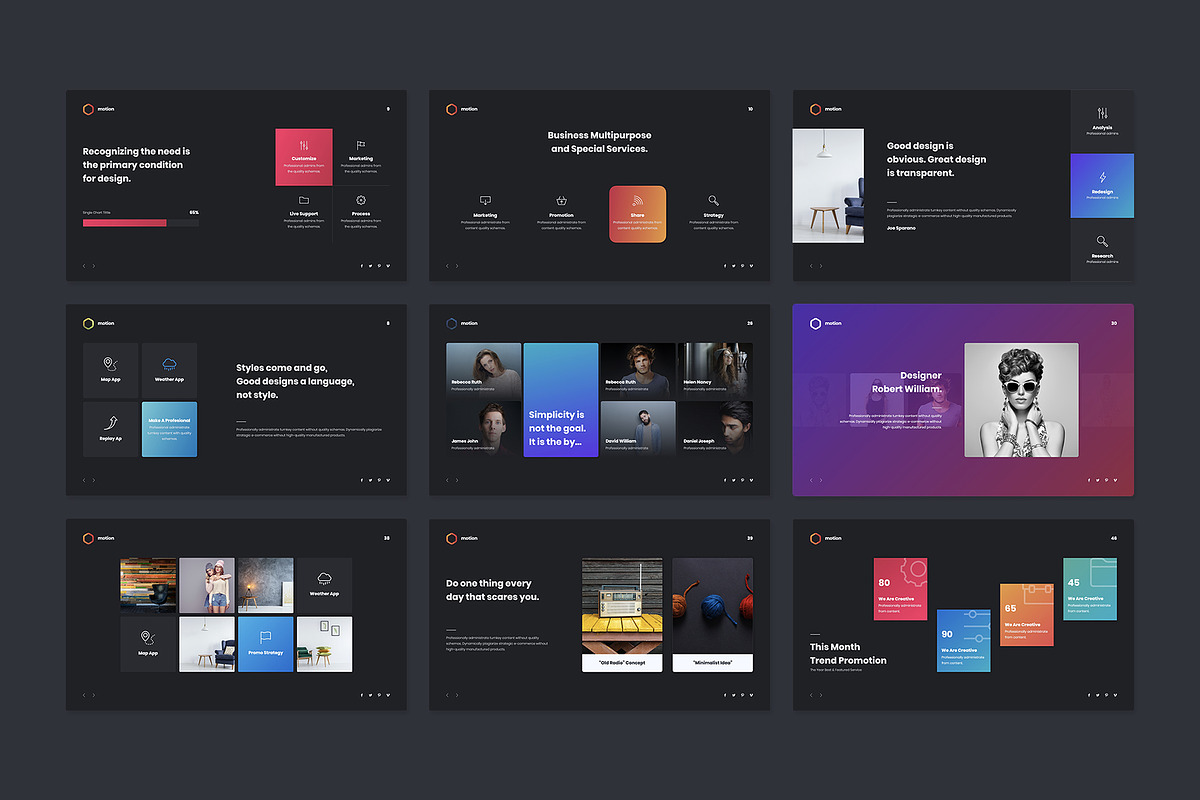
Task: Click the Share signal icon in the orange tile
Action: pyautogui.click(x=638, y=201)
